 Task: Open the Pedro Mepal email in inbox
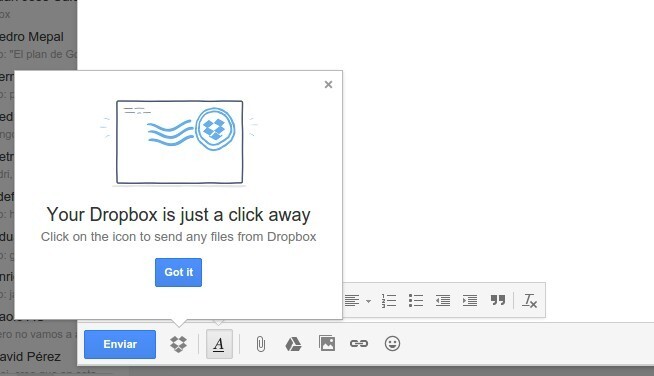(x=38, y=45)
